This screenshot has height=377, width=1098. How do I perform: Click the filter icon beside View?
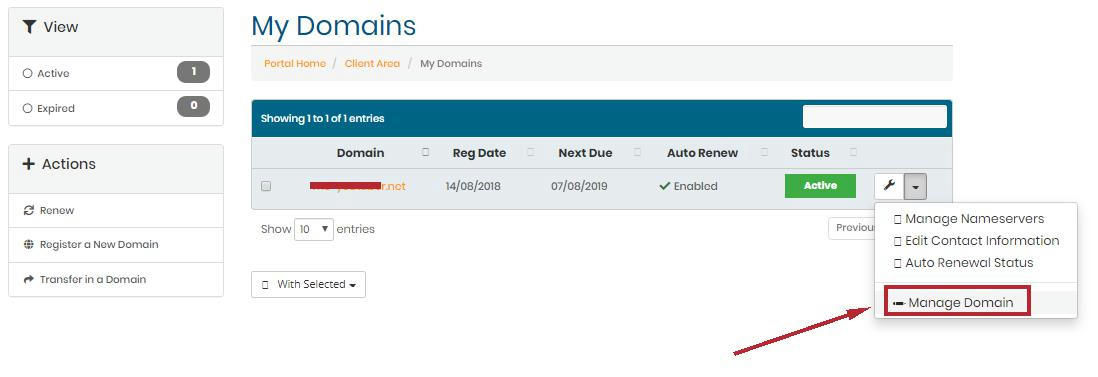[x=29, y=27]
